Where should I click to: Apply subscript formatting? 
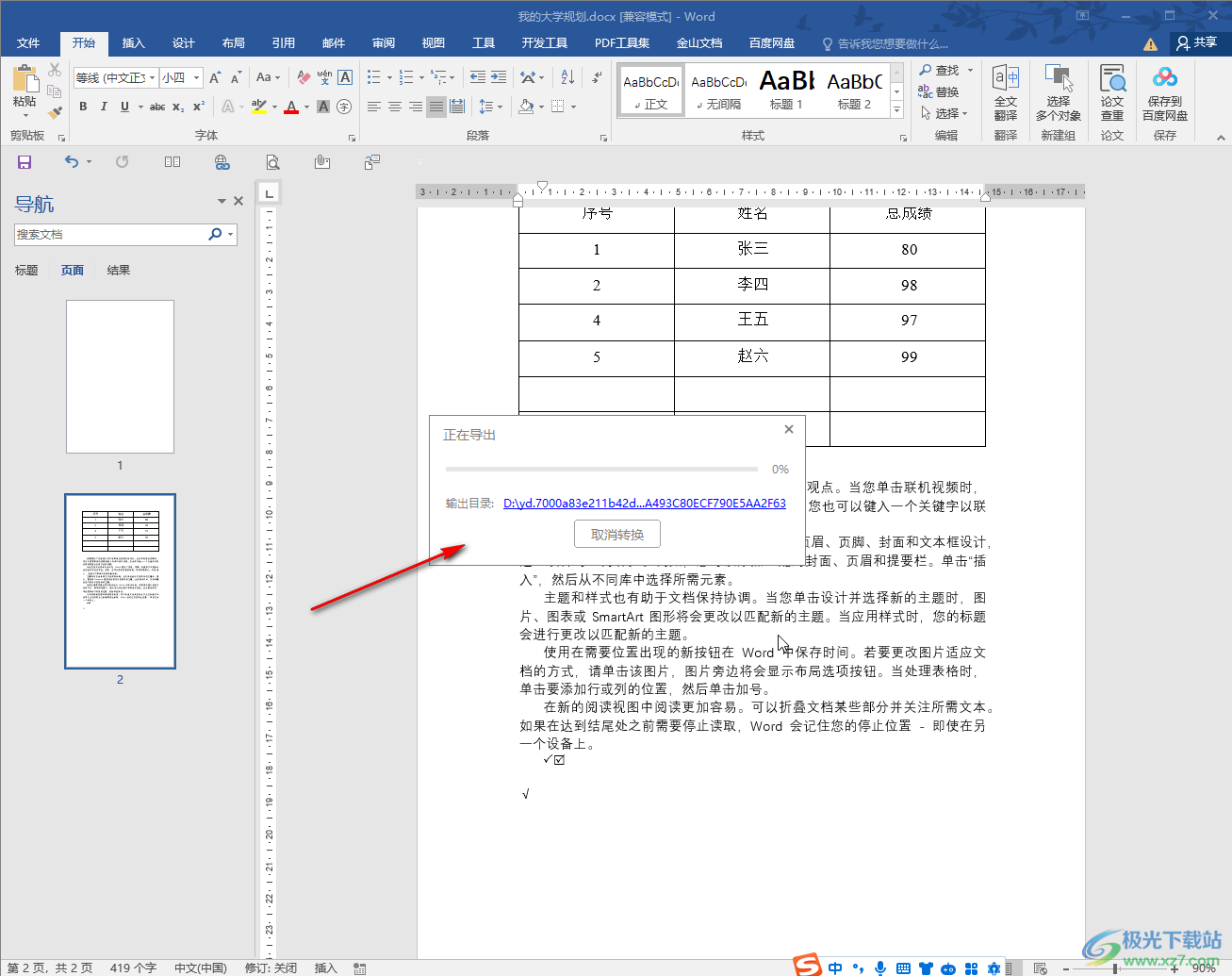(178, 107)
